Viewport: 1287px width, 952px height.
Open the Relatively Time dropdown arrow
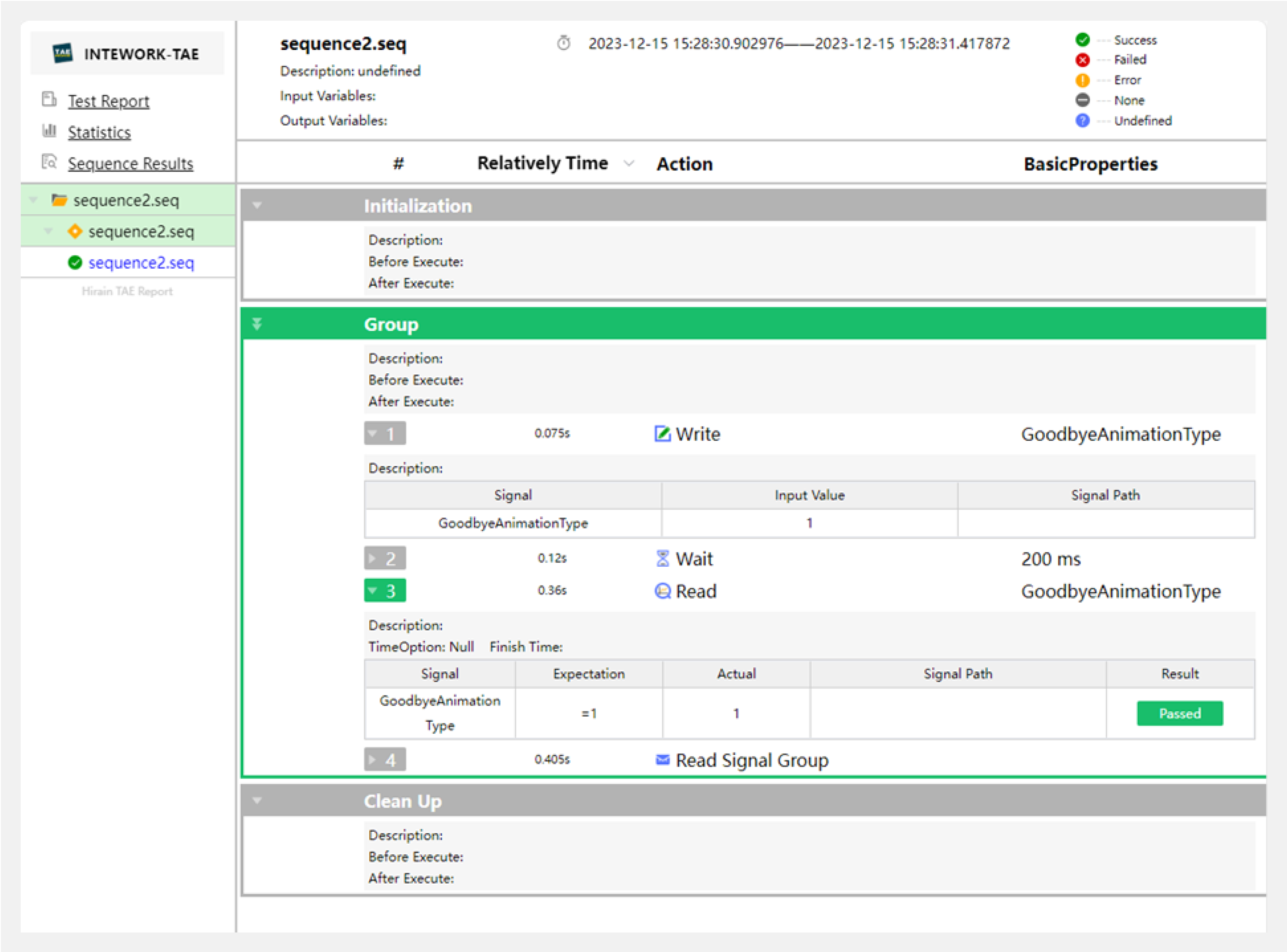[x=629, y=163]
